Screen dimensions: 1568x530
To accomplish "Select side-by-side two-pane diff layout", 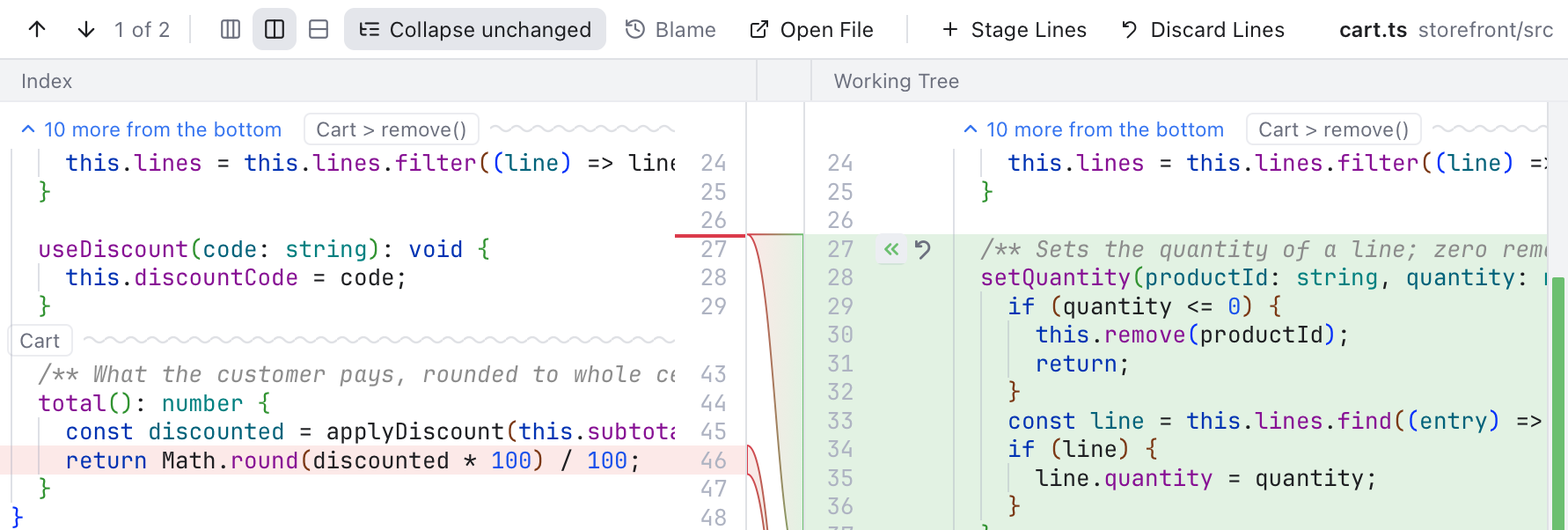I will [275, 29].
